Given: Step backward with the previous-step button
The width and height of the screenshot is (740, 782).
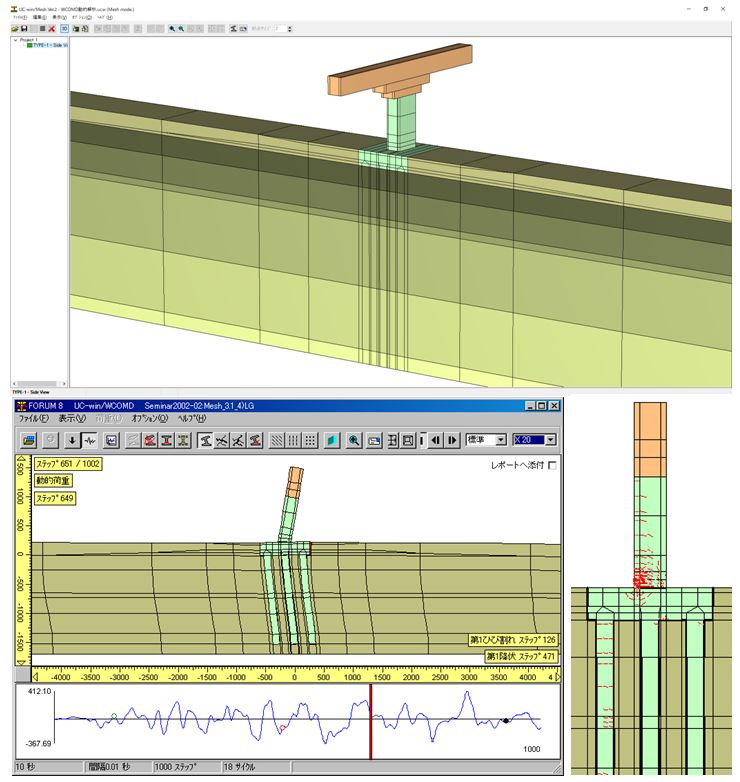Looking at the screenshot, I should (x=436, y=440).
